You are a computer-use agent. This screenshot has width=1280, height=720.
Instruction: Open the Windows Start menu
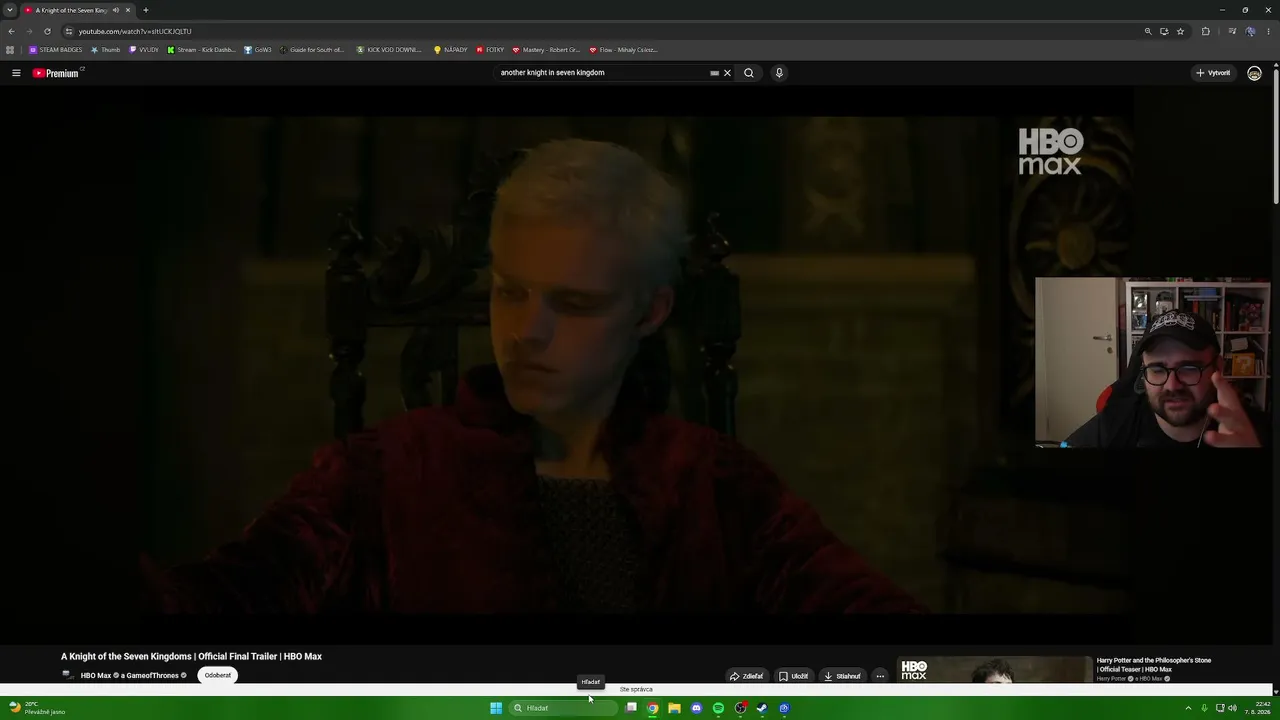[x=496, y=708]
